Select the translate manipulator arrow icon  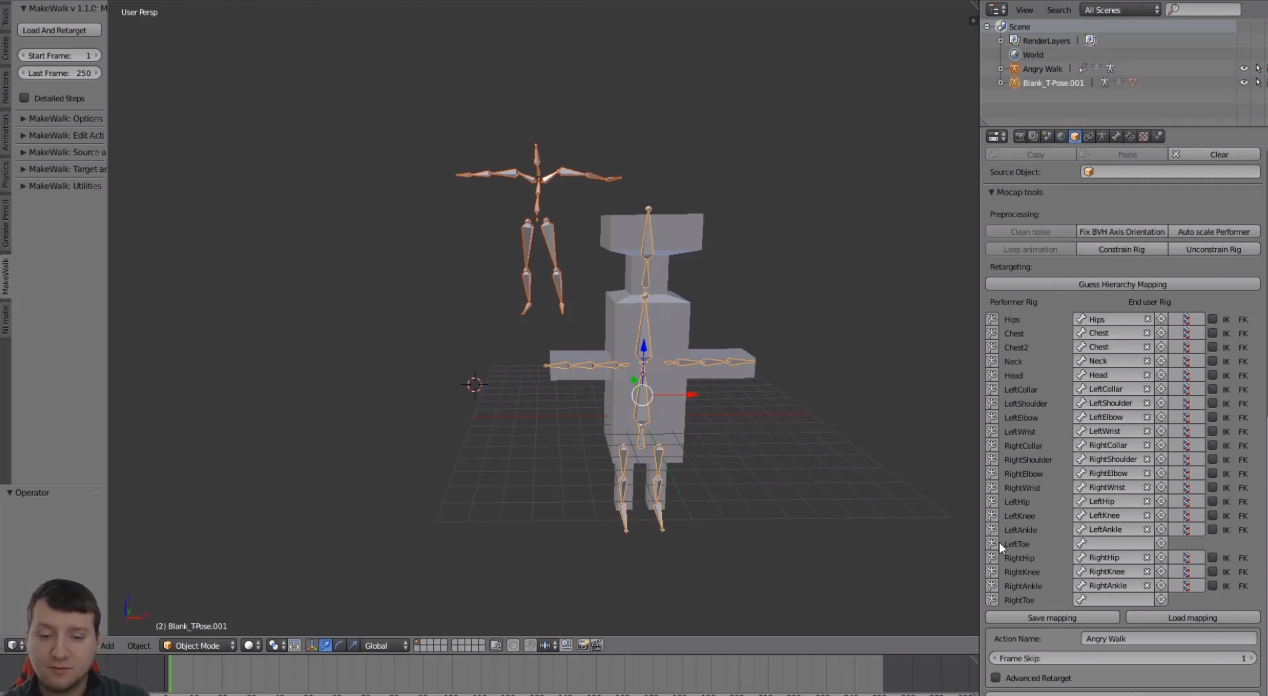click(325, 646)
